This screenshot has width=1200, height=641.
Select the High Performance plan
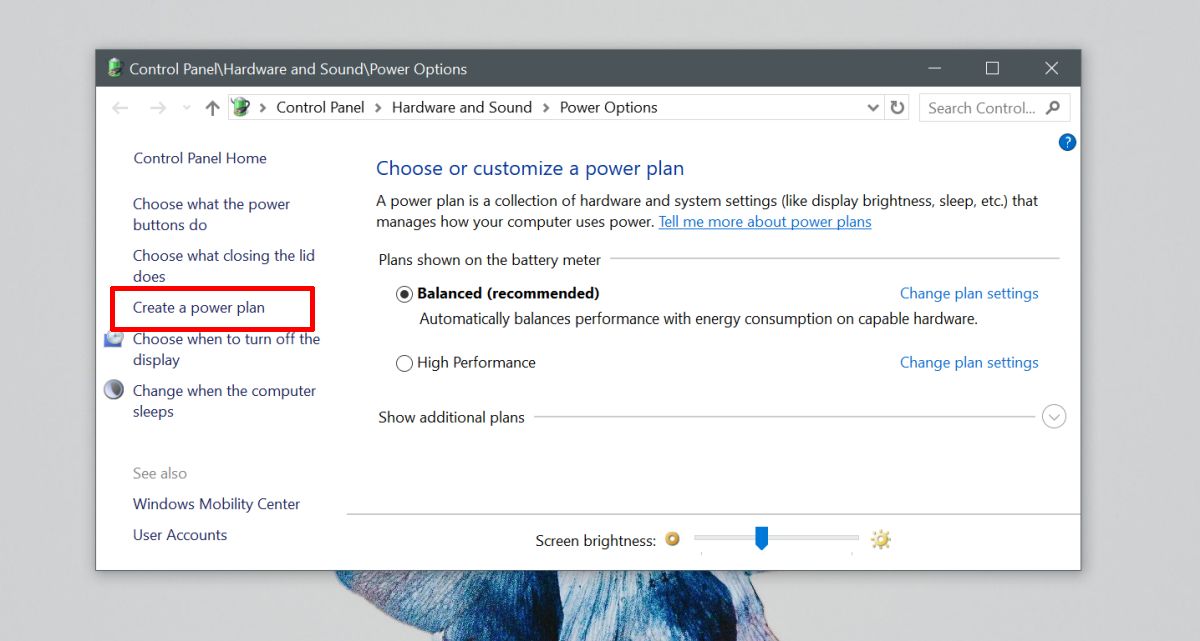(404, 363)
